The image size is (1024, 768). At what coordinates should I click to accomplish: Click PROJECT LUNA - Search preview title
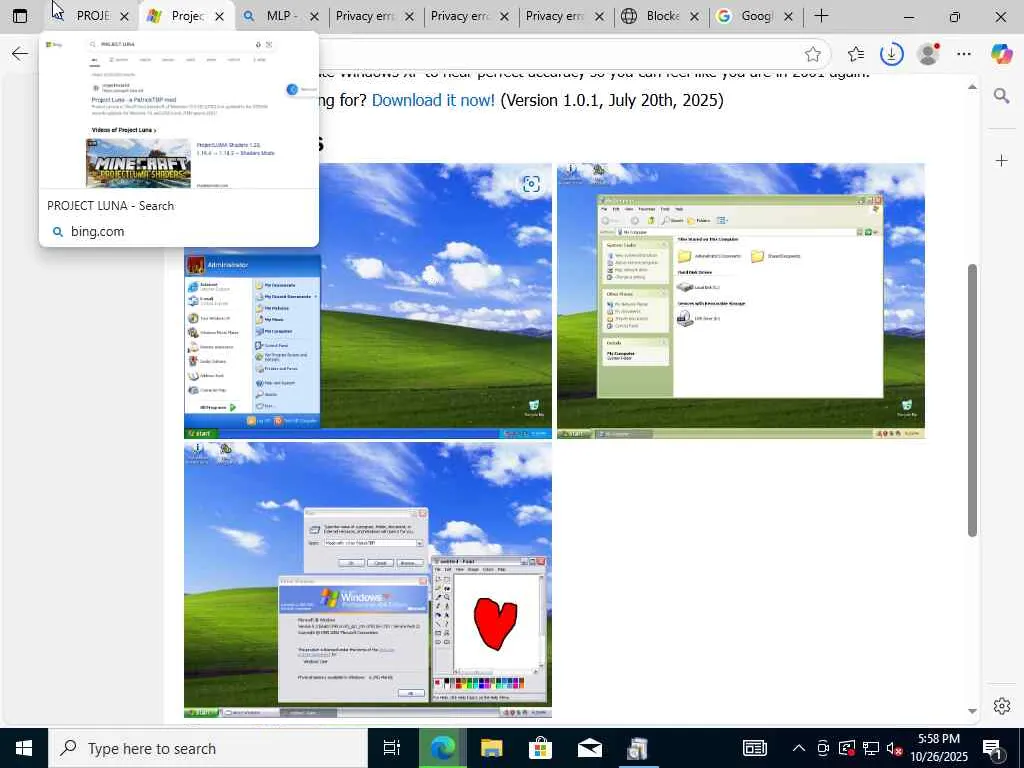coord(110,206)
